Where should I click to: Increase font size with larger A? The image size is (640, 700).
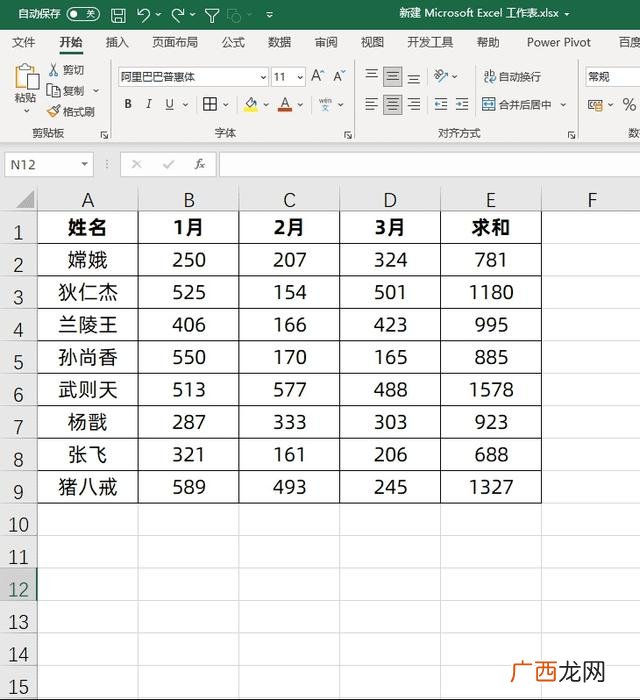(318, 75)
